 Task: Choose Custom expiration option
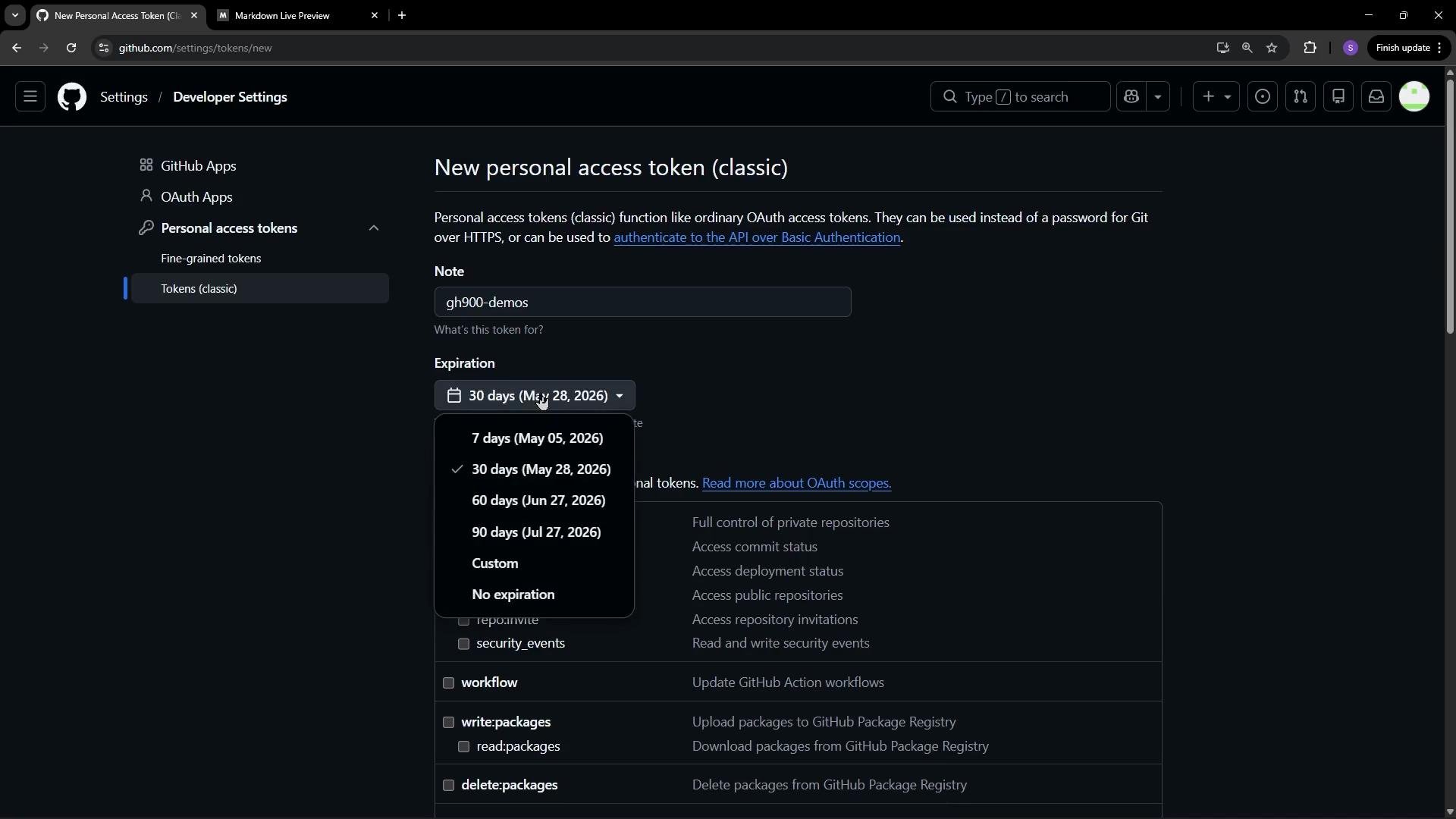(x=534, y=563)
